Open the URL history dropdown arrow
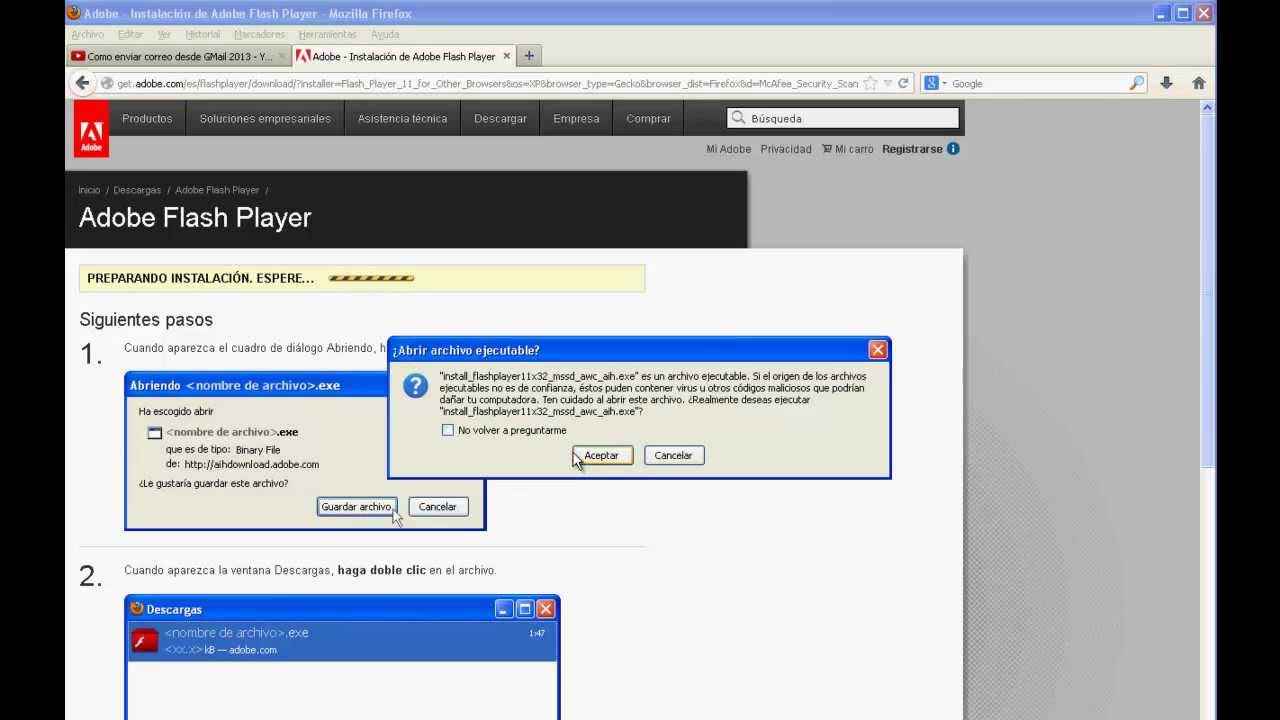 887,83
